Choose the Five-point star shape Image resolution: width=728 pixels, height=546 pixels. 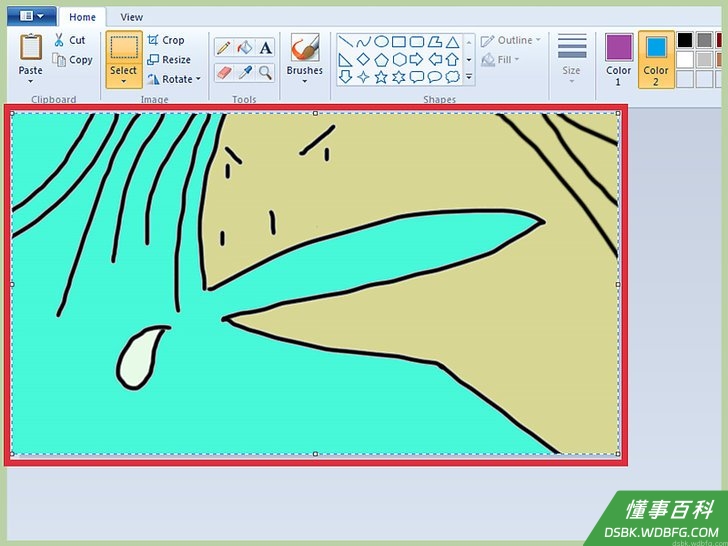[381, 77]
